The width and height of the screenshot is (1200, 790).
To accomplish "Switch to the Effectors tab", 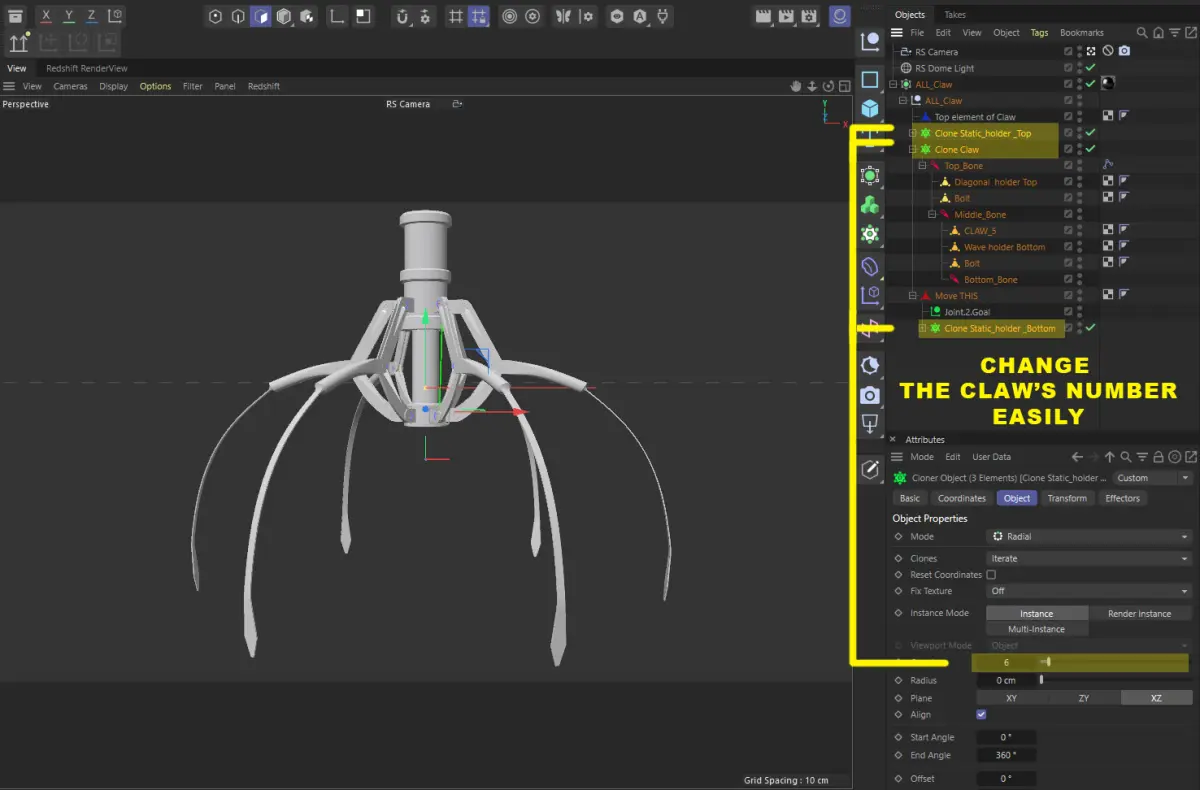I will pyautogui.click(x=1122, y=498).
